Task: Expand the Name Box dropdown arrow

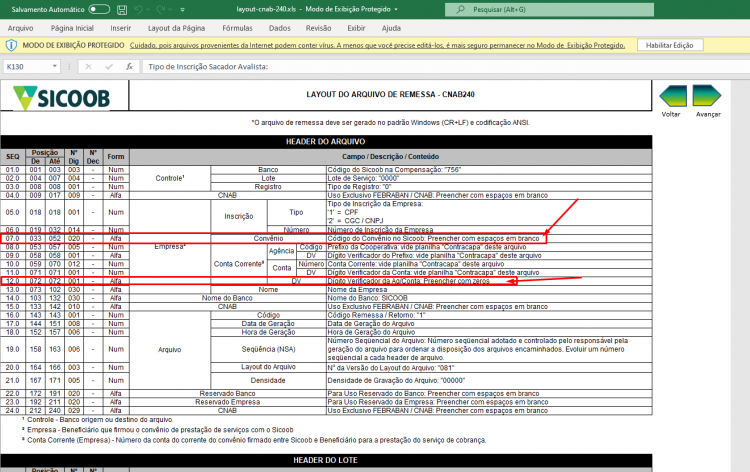Action: [55, 66]
